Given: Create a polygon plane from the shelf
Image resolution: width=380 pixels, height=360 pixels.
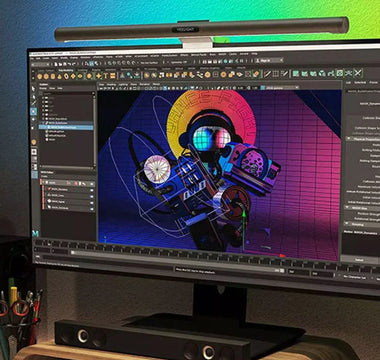Looking at the screenshot, I should [x=73, y=76].
